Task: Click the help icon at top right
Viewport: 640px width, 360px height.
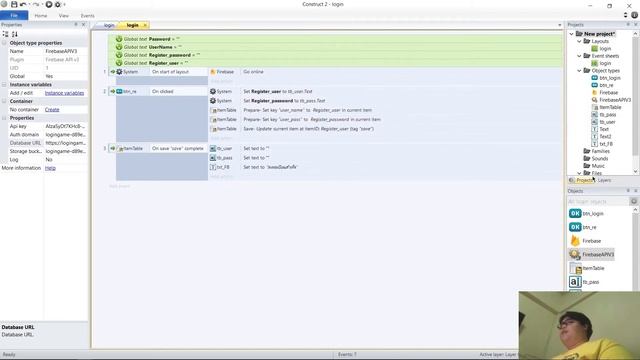Action: (634, 15)
